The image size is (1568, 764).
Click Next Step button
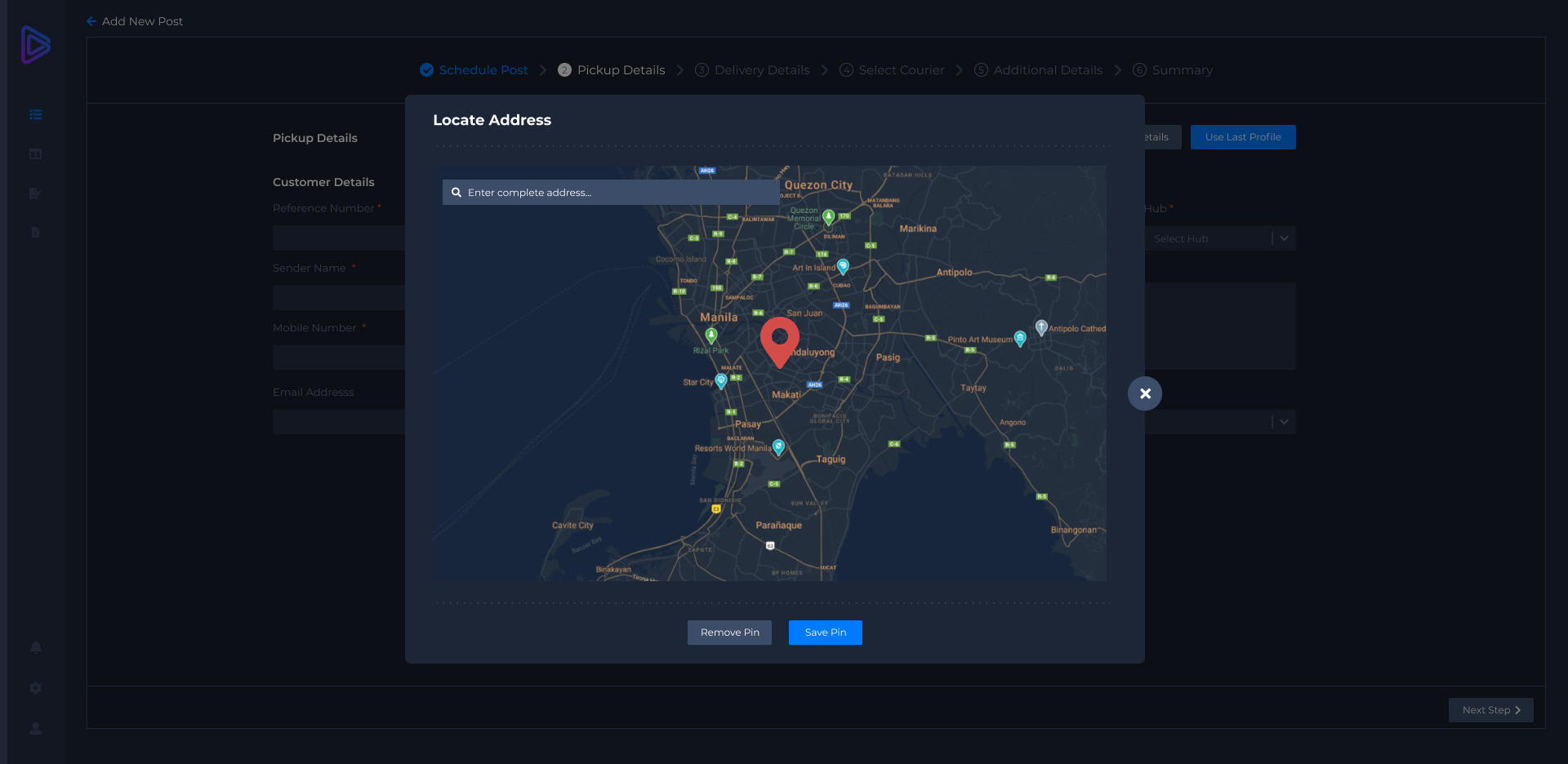coord(1491,710)
